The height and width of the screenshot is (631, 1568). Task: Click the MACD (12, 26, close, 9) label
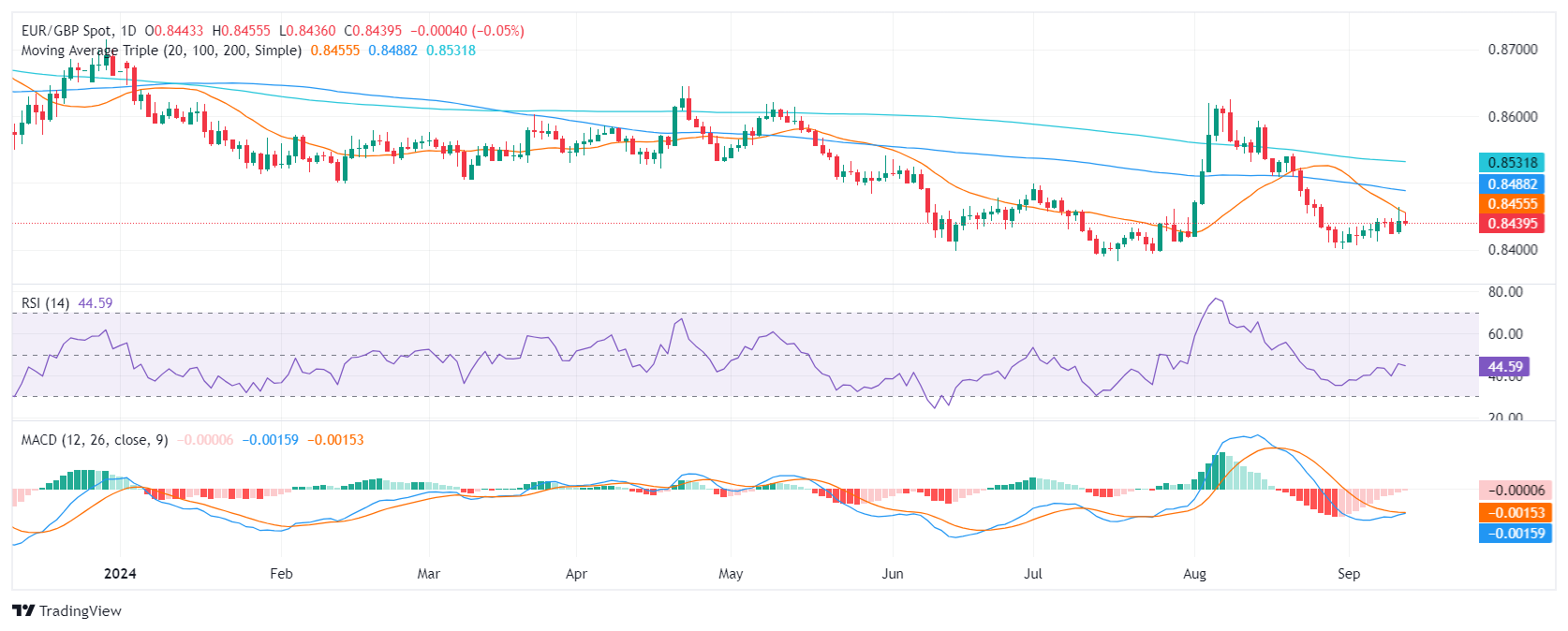(x=95, y=440)
